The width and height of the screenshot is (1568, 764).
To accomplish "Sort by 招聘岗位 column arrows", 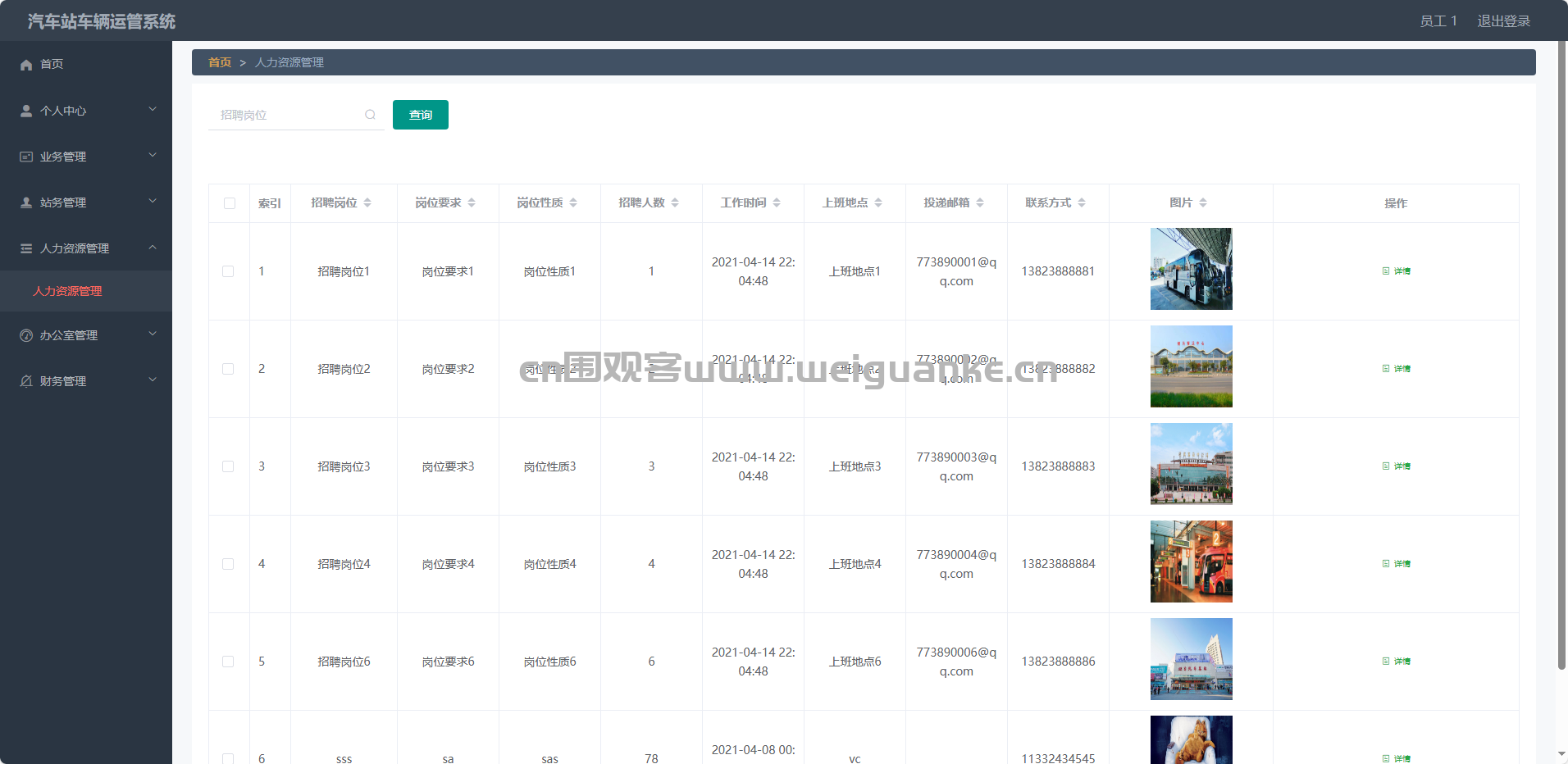I will pyautogui.click(x=367, y=202).
